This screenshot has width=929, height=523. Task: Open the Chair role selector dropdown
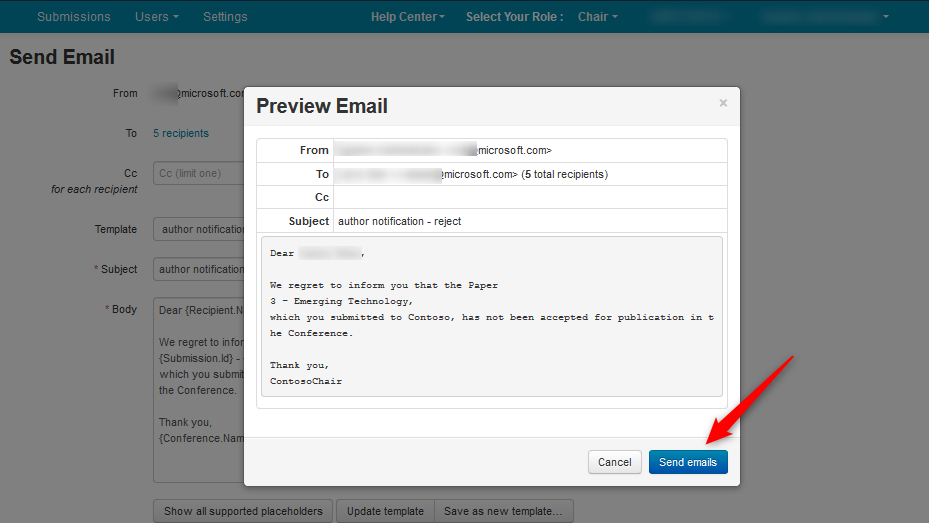(x=597, y=17)
